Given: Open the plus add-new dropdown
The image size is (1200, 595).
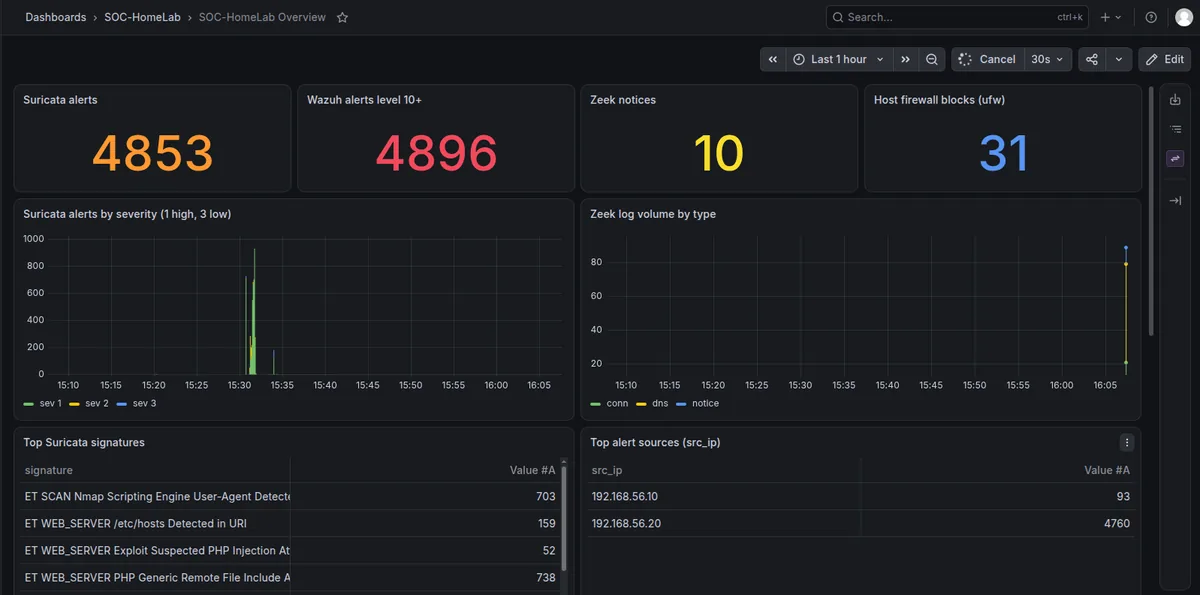Looking at the screenshot, I should pyautogui.click(x=1111, y=17).
